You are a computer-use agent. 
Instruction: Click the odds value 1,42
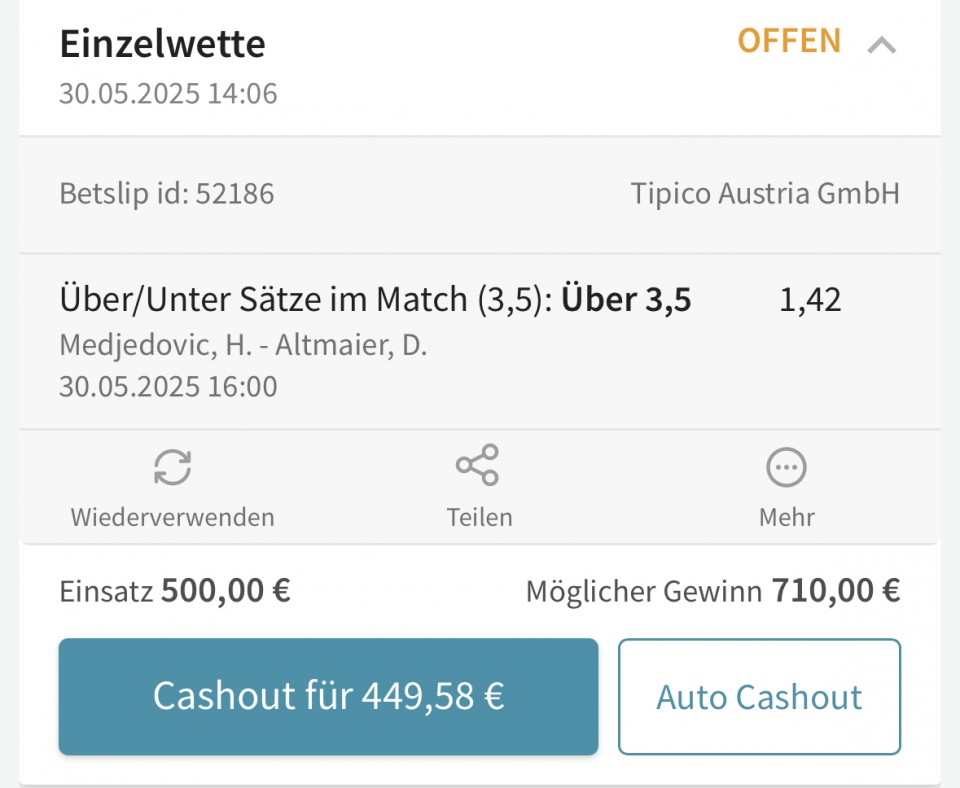point(810,300)
